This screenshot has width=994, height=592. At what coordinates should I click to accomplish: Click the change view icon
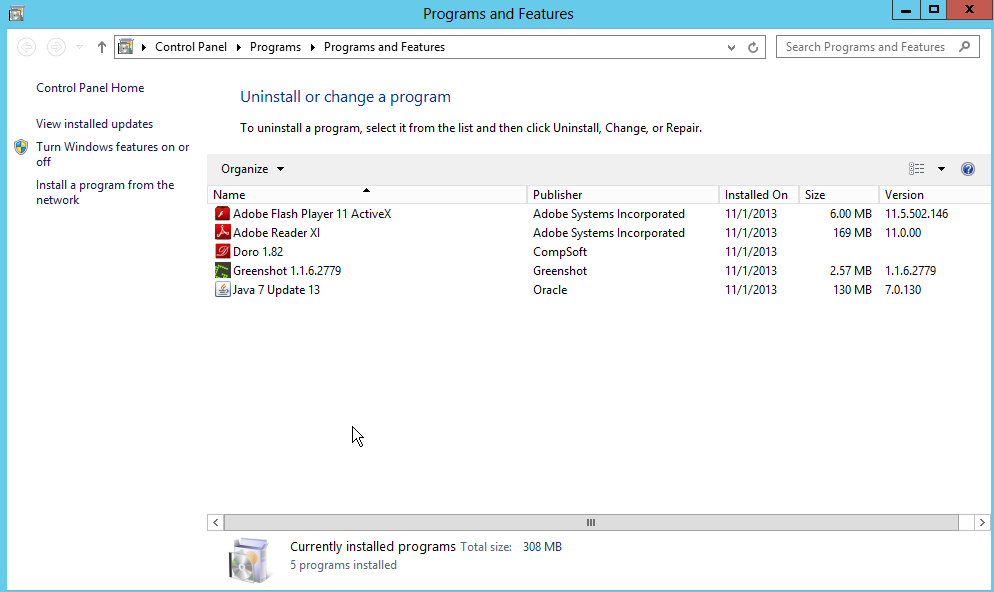click(916, 169)
